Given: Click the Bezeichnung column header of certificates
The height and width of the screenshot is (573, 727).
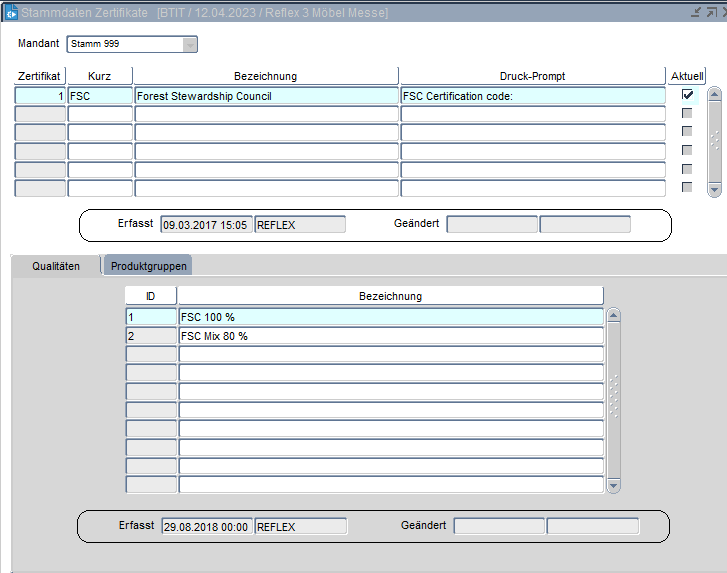Looking at the screenshot, I should (x=265, y=76).
